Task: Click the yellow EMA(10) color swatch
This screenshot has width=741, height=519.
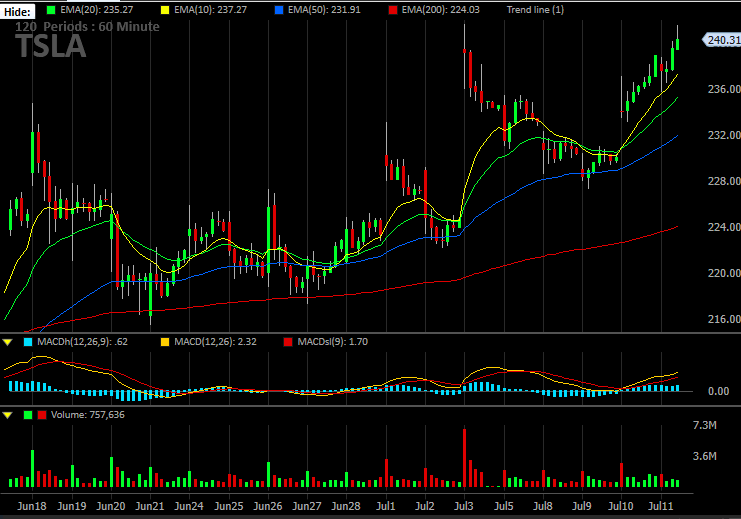Action: 164,10
